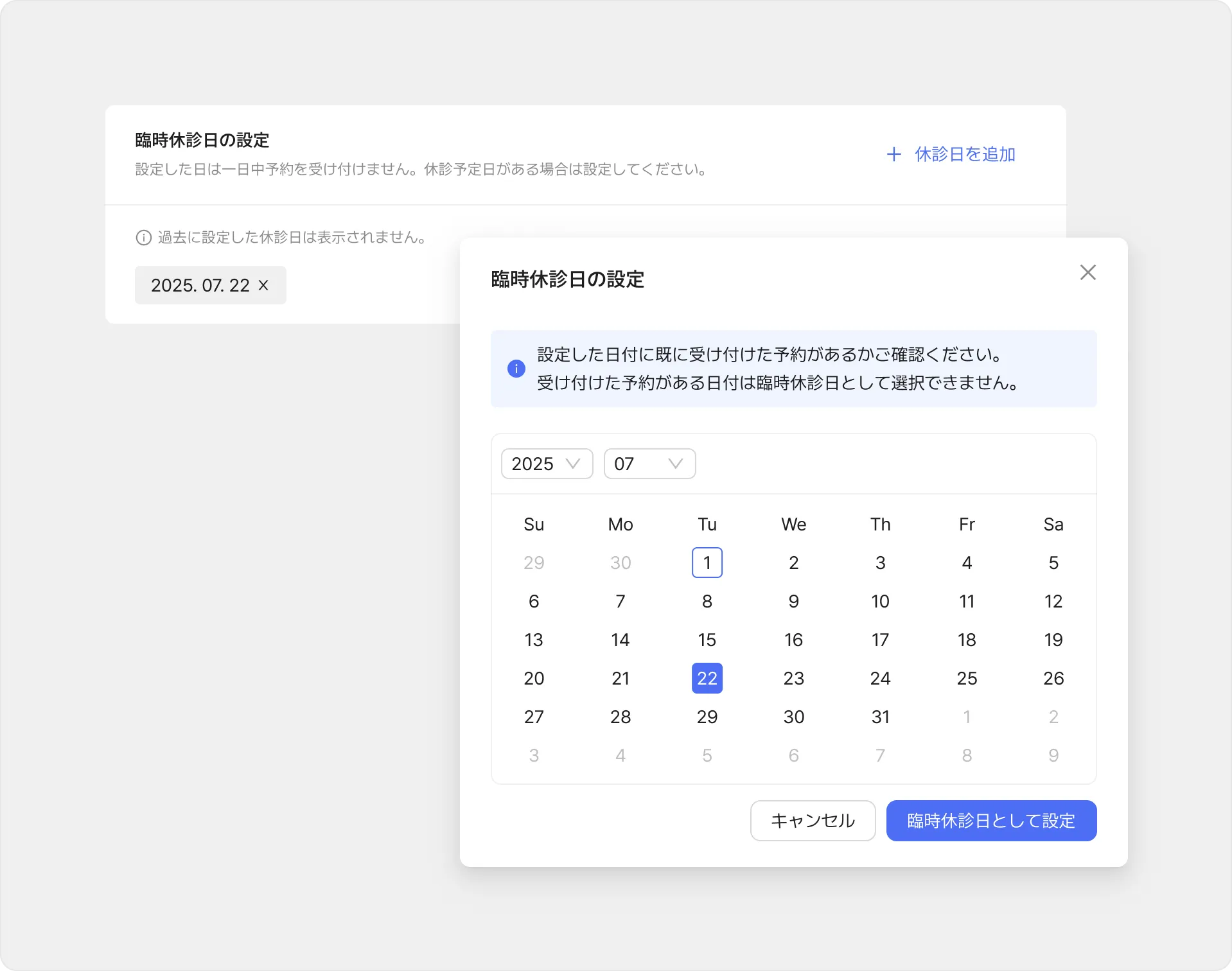Select date 20 in the calendar

[x=534, y=678]
